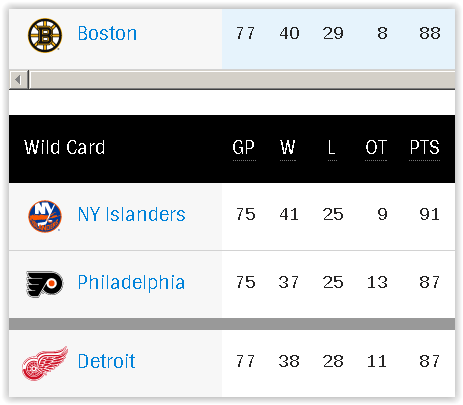Click NY Islanders' 91 points value

point(430,214)
